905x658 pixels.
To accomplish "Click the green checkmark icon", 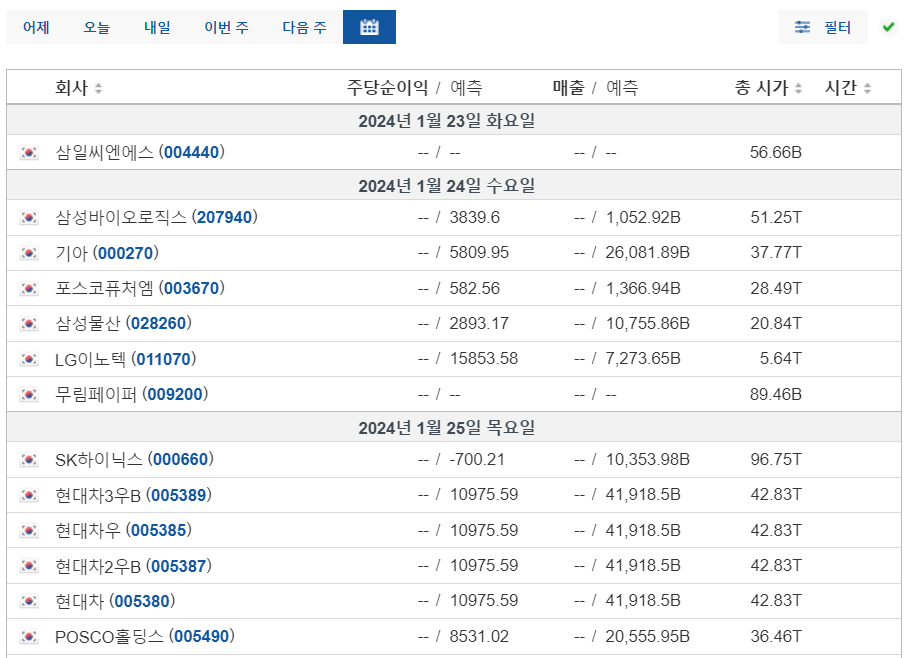I will tap(889, 27).
